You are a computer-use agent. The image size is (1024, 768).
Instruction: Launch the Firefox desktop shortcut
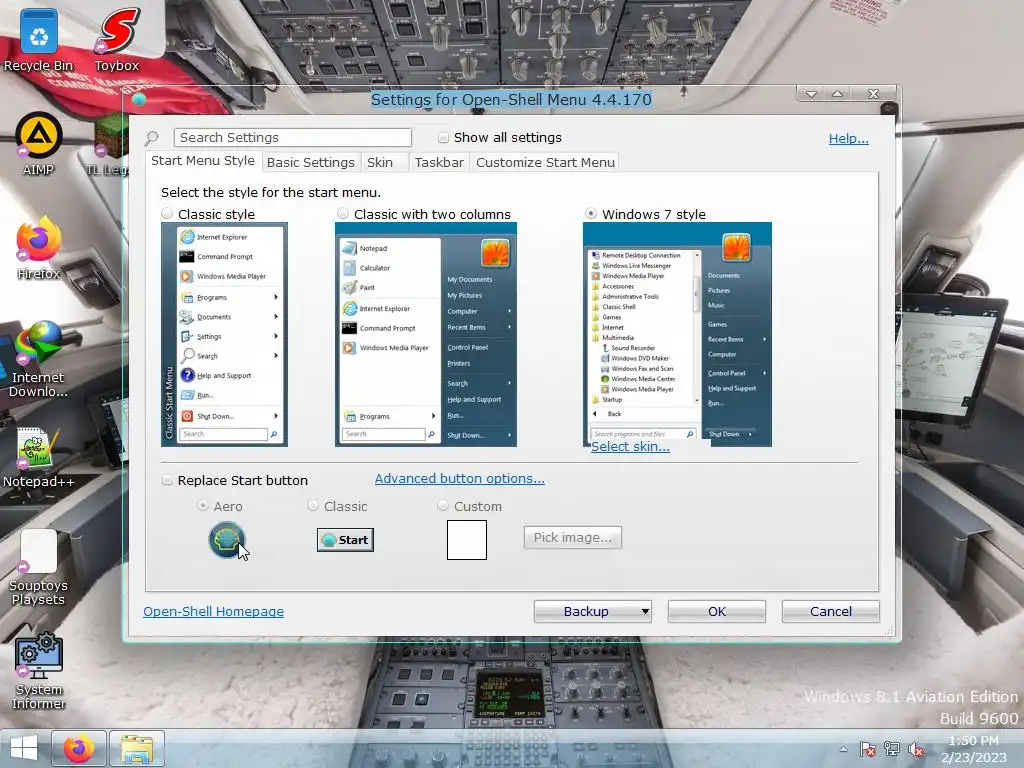point(39,248)
